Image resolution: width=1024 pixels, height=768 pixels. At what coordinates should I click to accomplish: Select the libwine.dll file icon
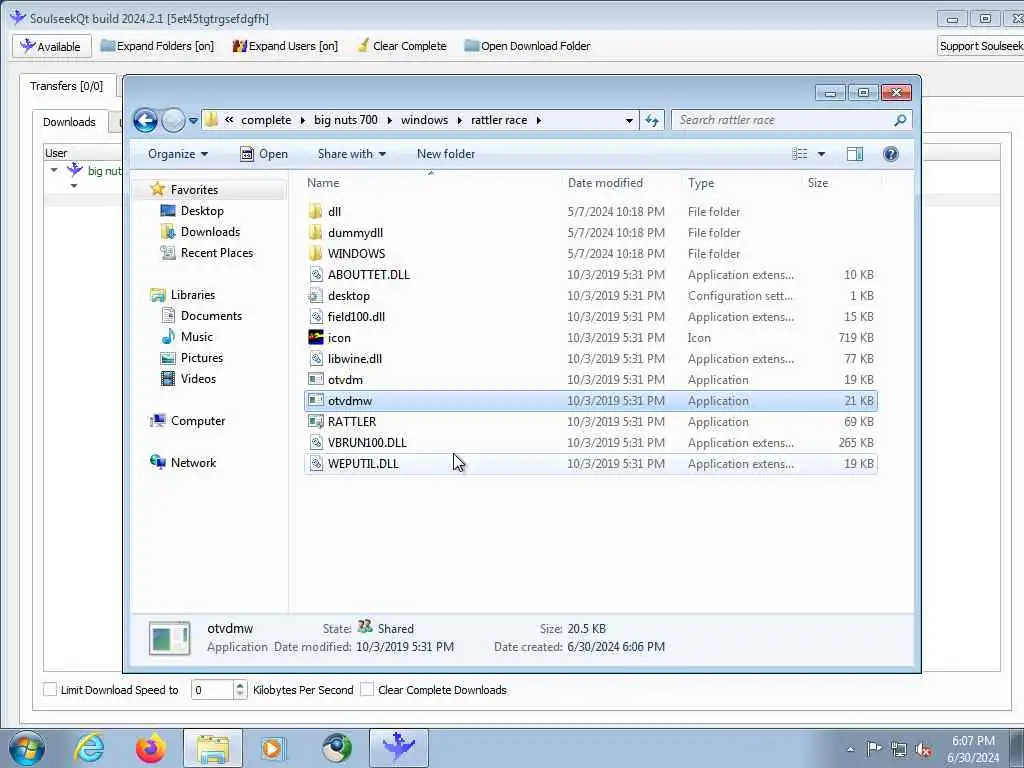point(316,359)
